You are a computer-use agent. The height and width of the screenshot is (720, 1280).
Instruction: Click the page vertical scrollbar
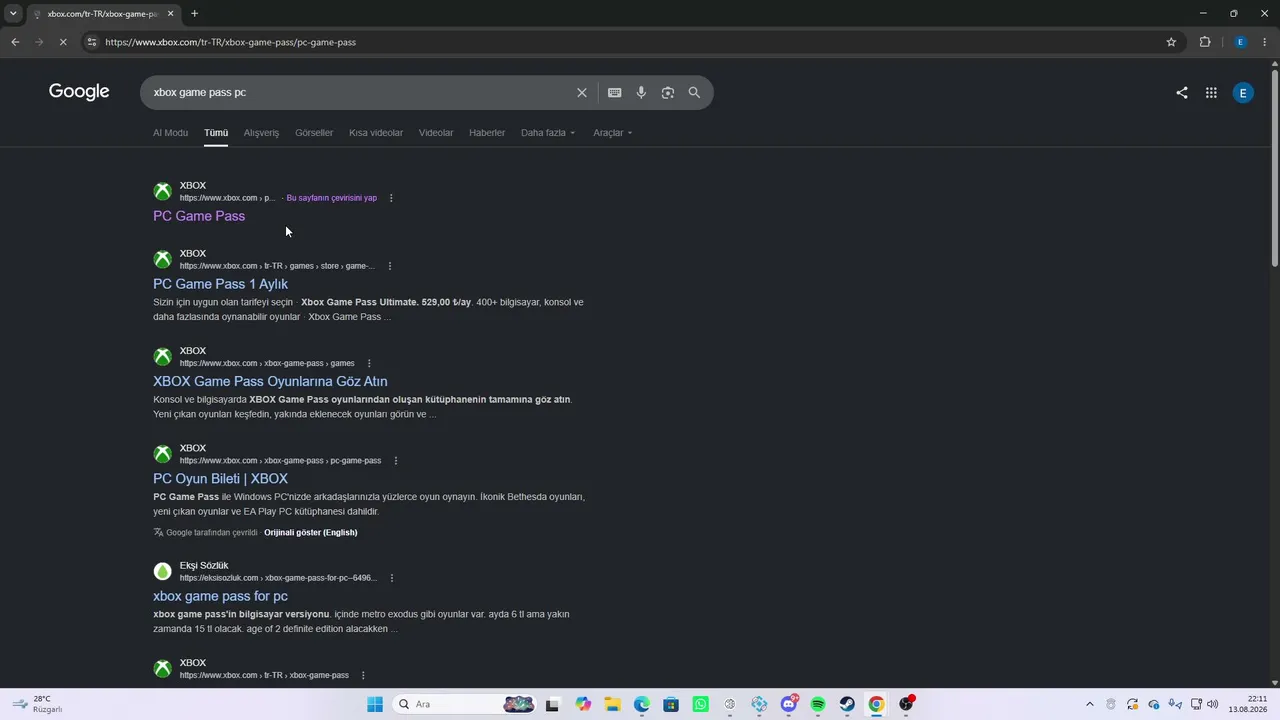(x=1274, y=166)
